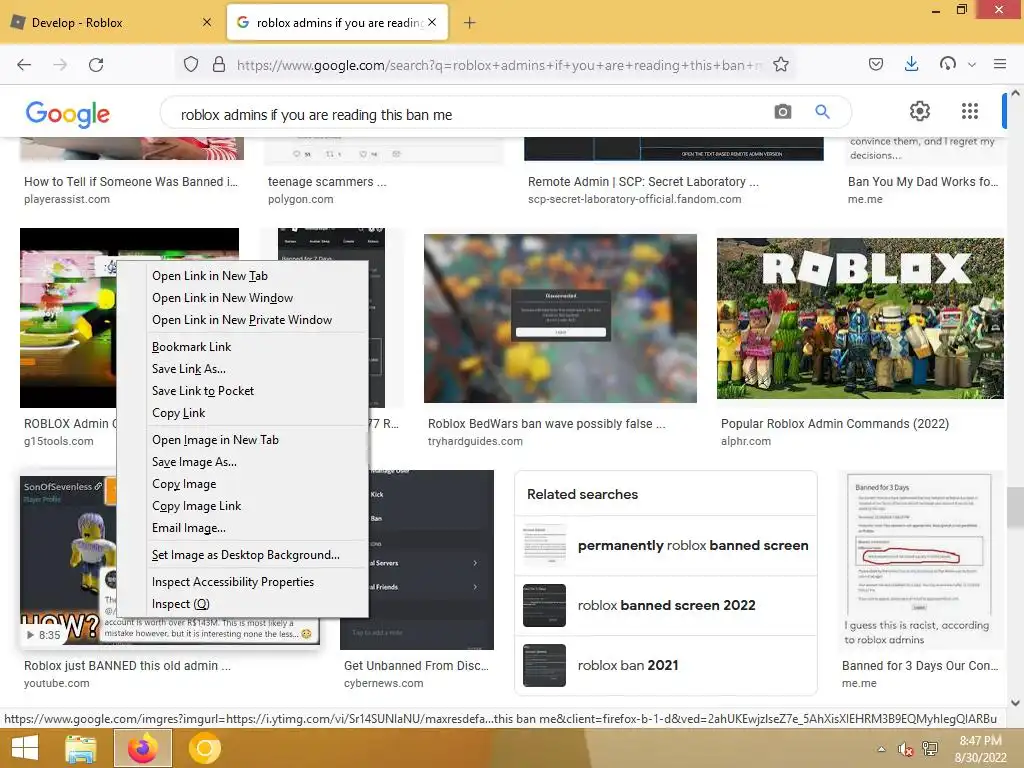
Task: Open a new browser tab
Action: click(x=470, y=23)
